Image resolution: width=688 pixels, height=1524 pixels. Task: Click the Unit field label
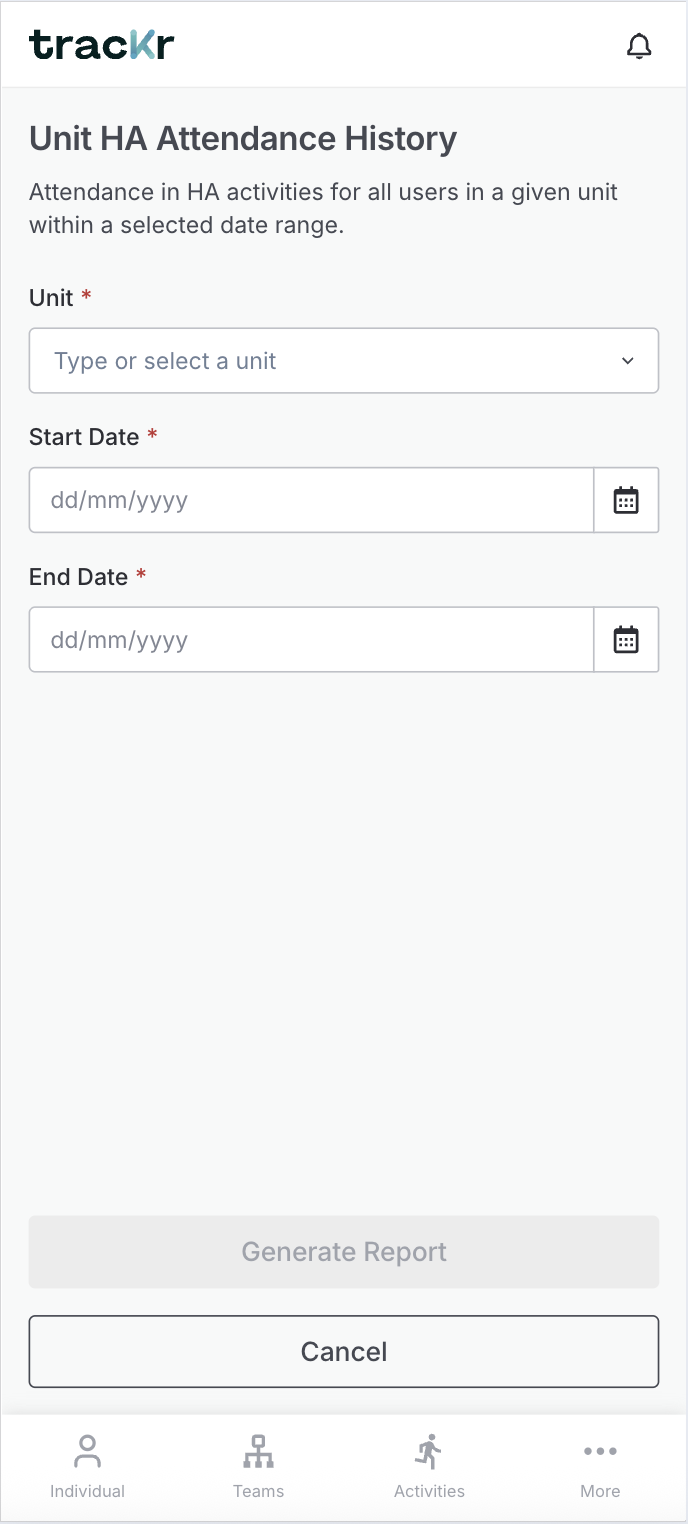point(51,298)
